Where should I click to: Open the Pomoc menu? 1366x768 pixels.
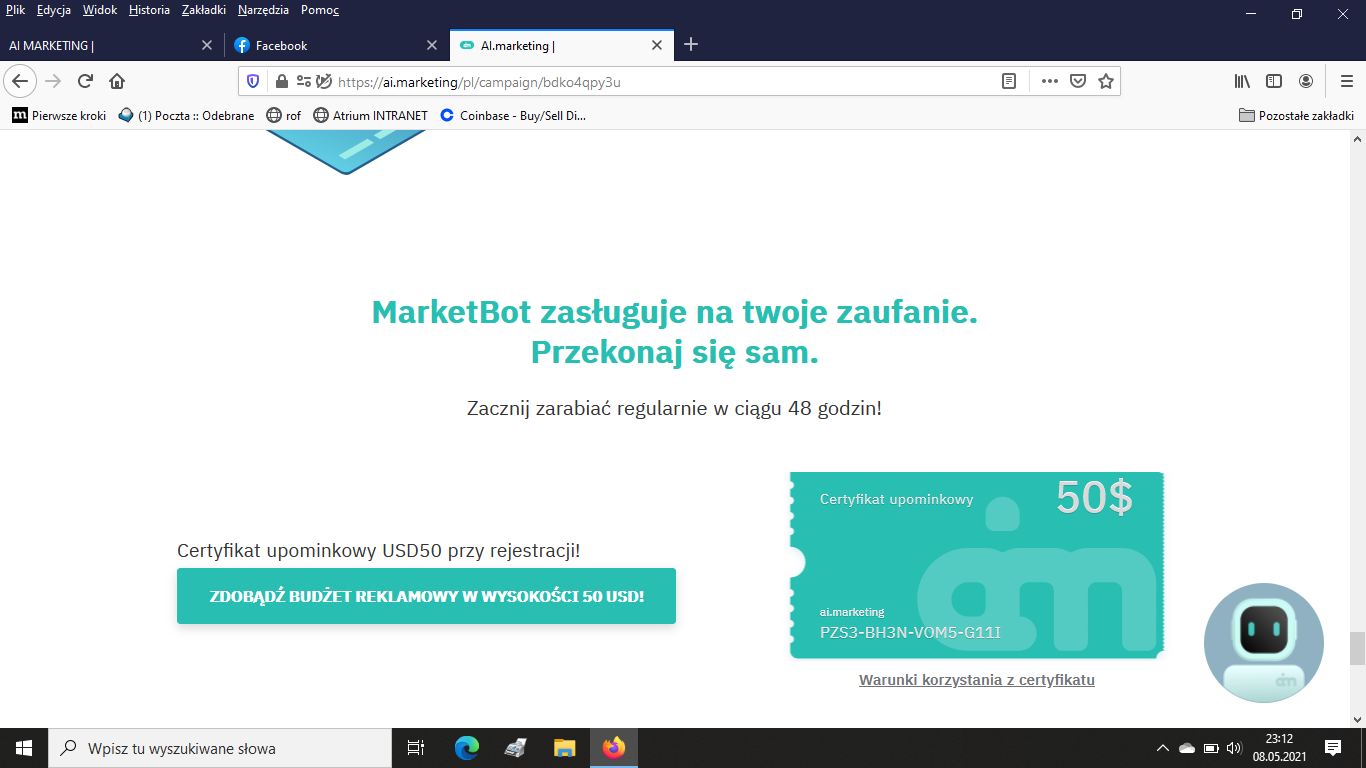click(320, 10)
